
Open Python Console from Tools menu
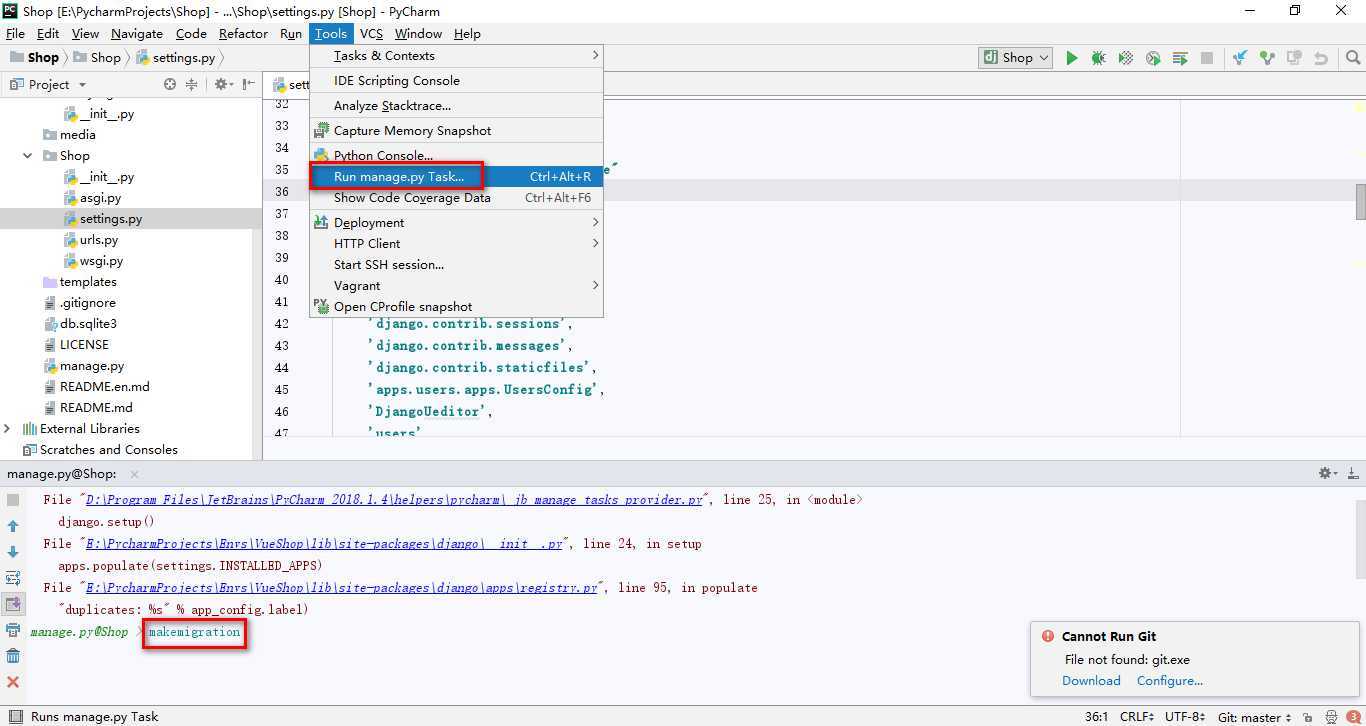[x=456, y=156]
